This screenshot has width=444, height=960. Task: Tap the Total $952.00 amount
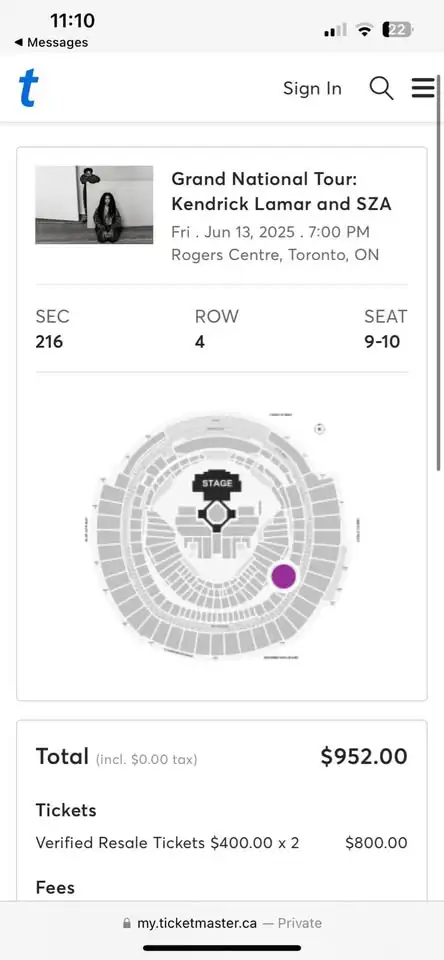(364, 756)
